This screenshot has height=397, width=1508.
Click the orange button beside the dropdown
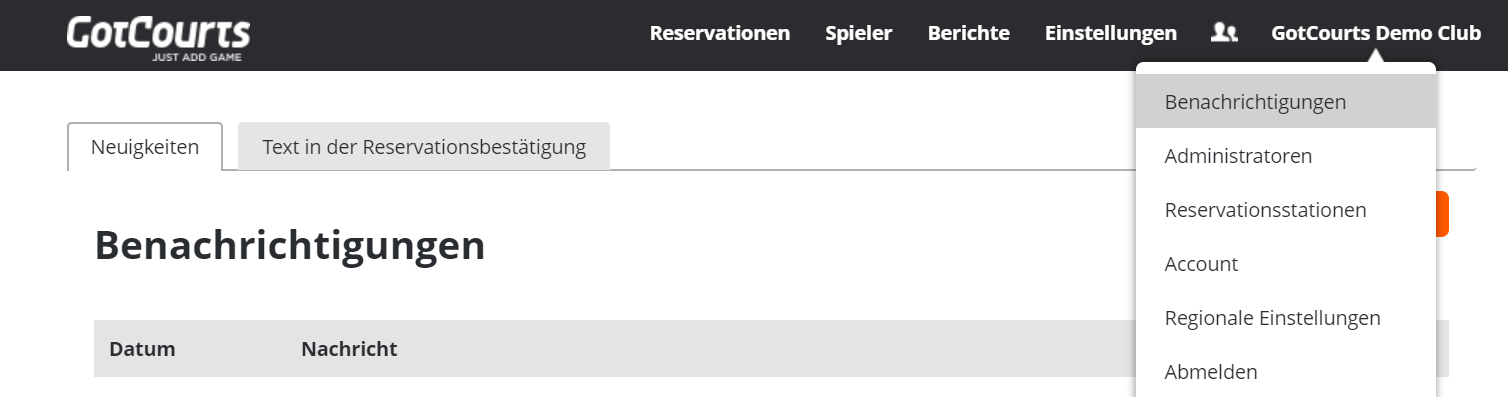[x=1443, y=214]
